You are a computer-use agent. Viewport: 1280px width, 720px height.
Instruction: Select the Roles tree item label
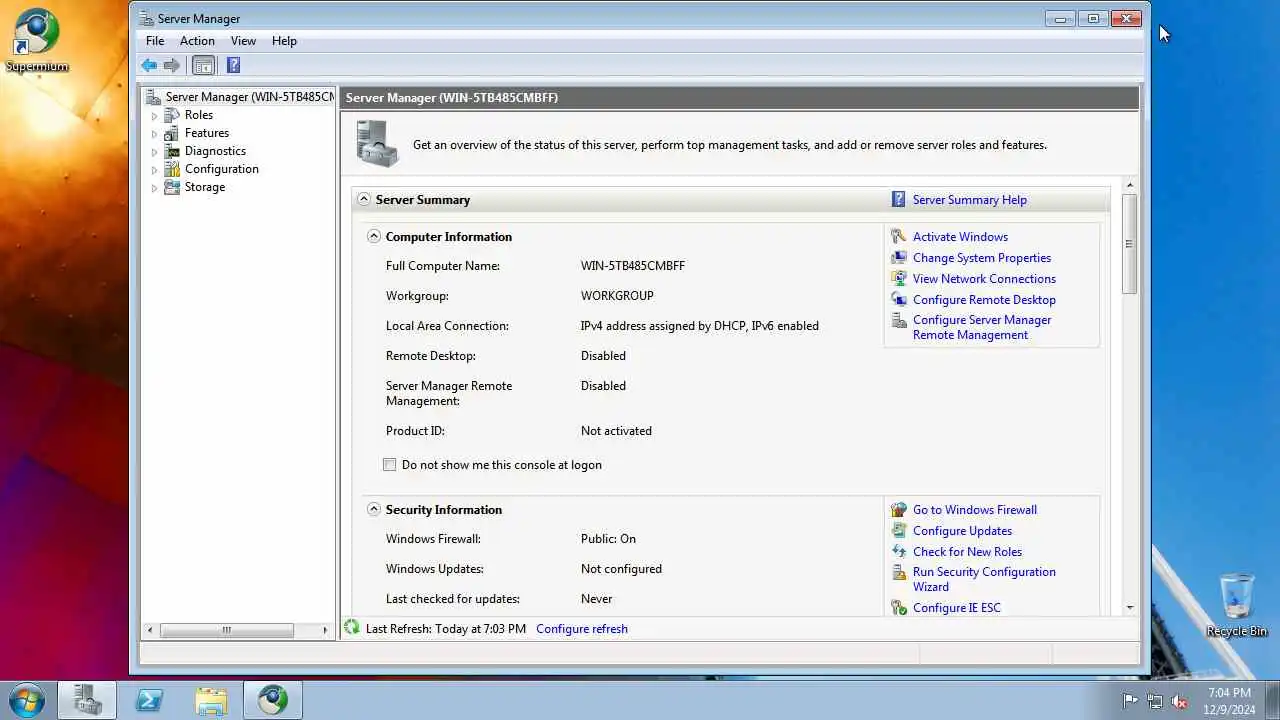click(x=199, y=115)
